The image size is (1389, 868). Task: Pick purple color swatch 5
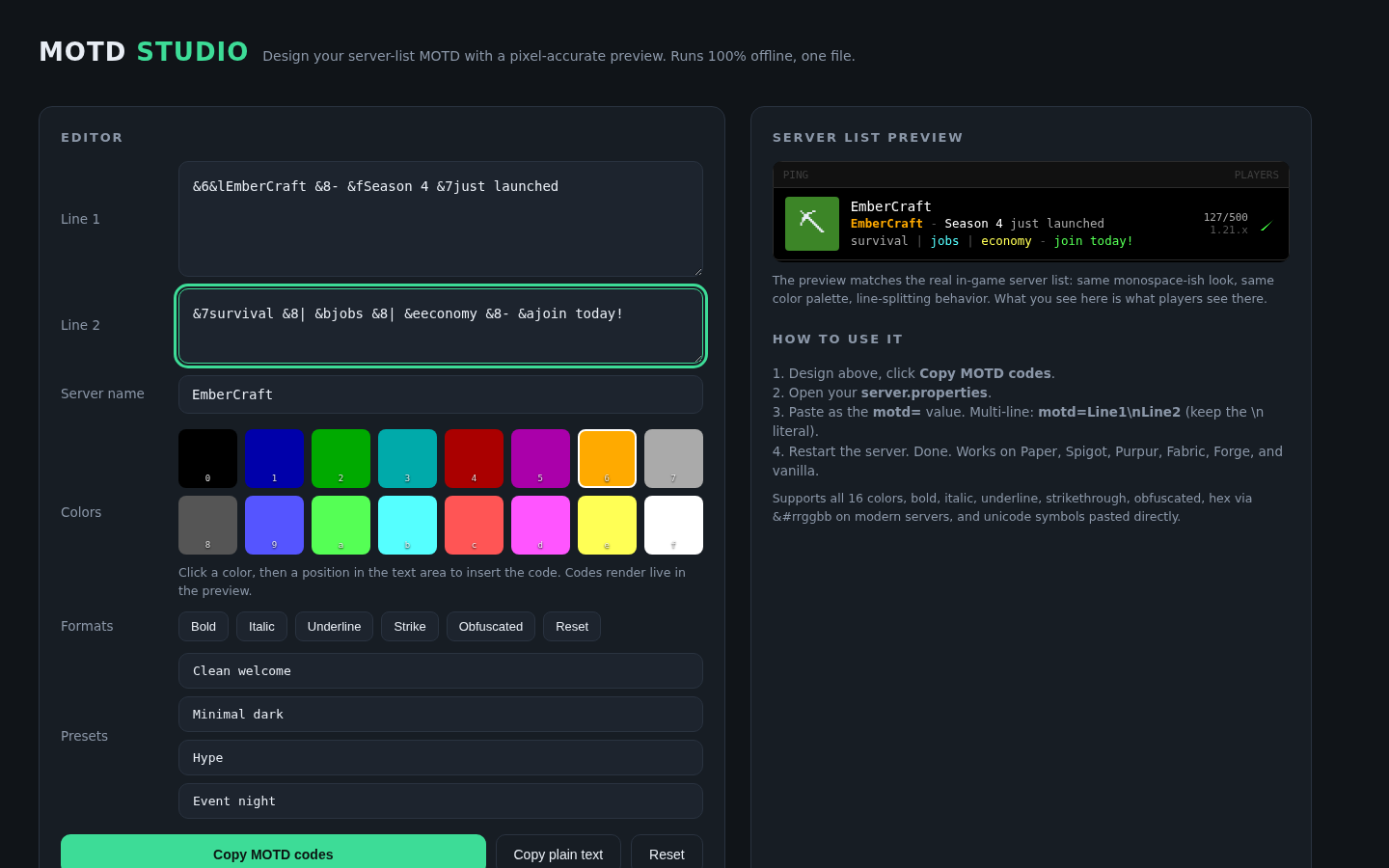pyautogui.click(x=540, y=458)
